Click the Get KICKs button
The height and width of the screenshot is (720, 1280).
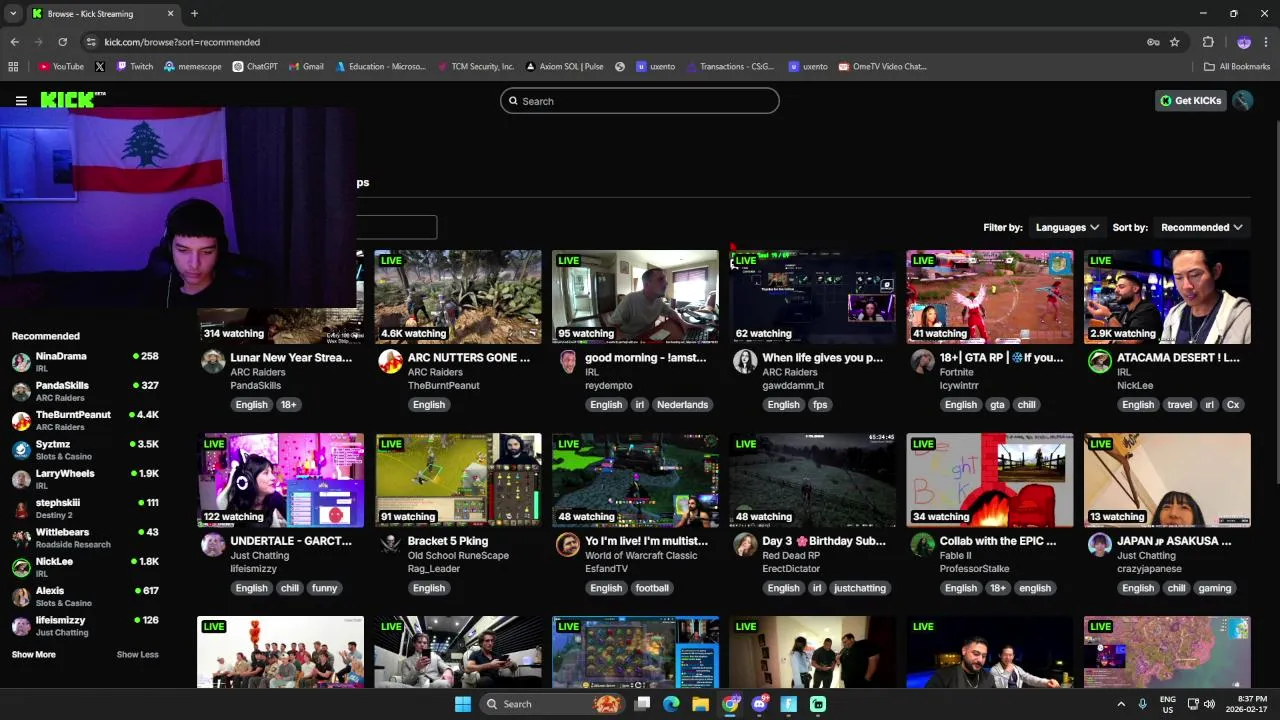point(1191,101)
